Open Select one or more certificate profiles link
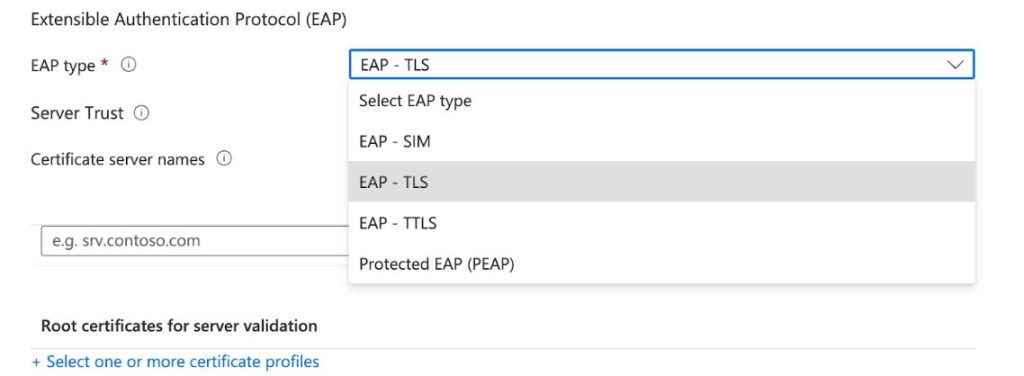Image resolution: width=1024 pixels, height=376 pixels. 183,361
